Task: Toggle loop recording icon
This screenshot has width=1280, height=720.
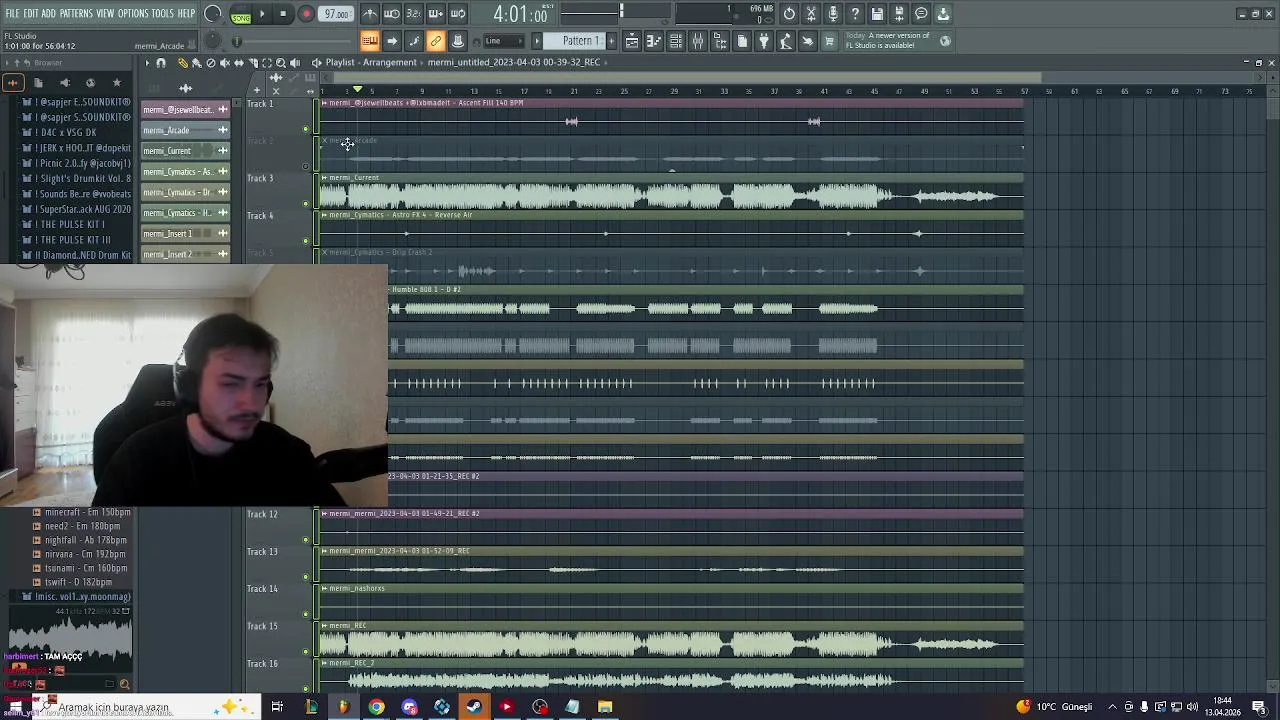Action: point(458,14)
